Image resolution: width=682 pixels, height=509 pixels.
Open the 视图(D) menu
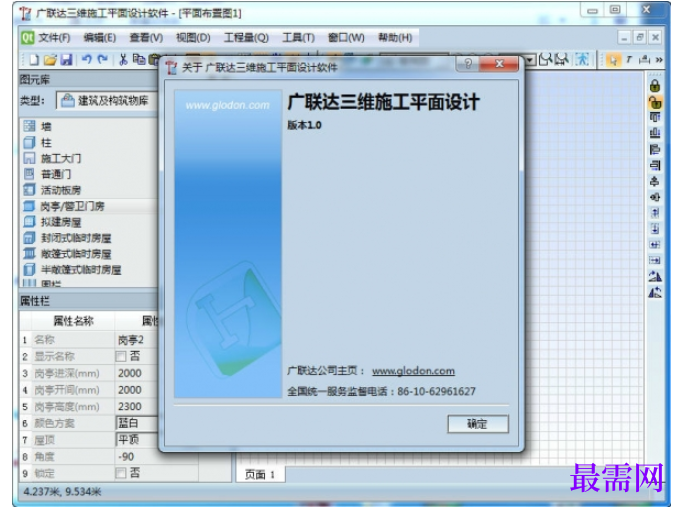(x=193, y=38)
